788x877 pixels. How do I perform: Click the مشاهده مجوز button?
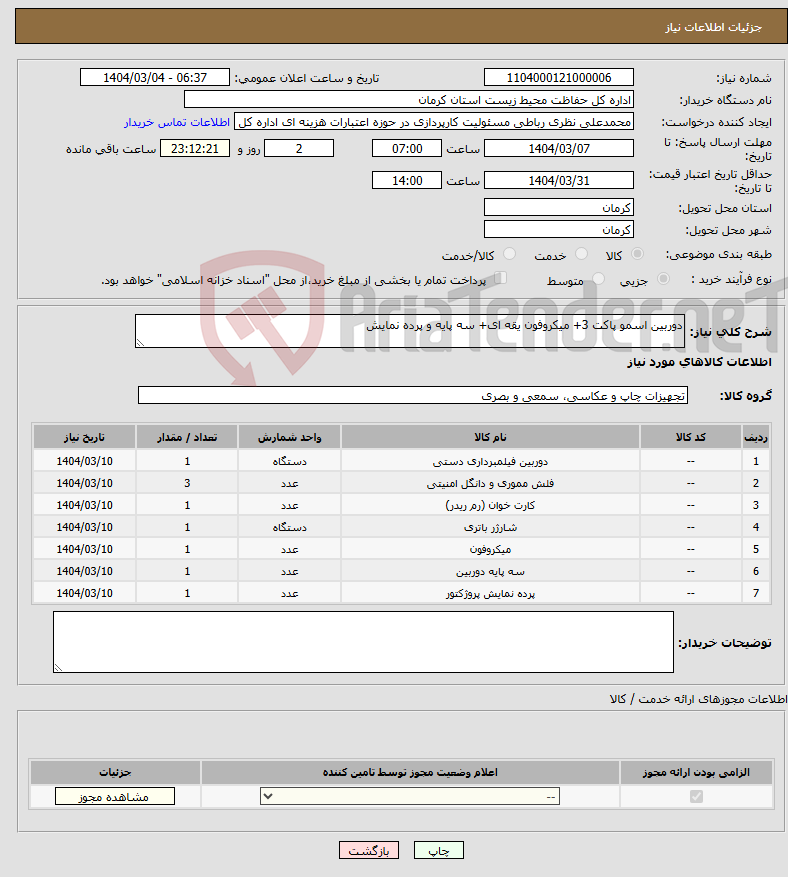click(x=115, y=796)
